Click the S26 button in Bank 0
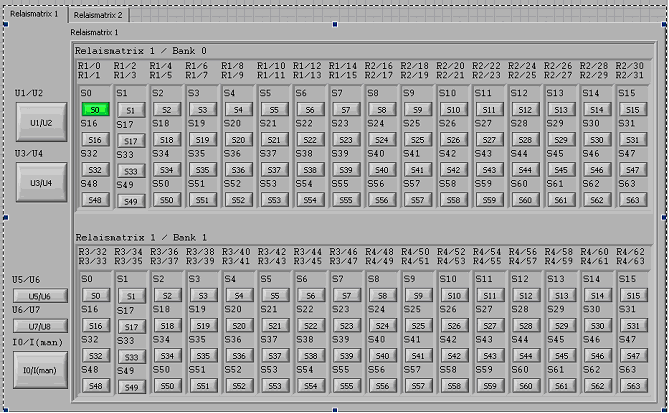This screenshot has height=413, width=669. click(x=454, y=140)
